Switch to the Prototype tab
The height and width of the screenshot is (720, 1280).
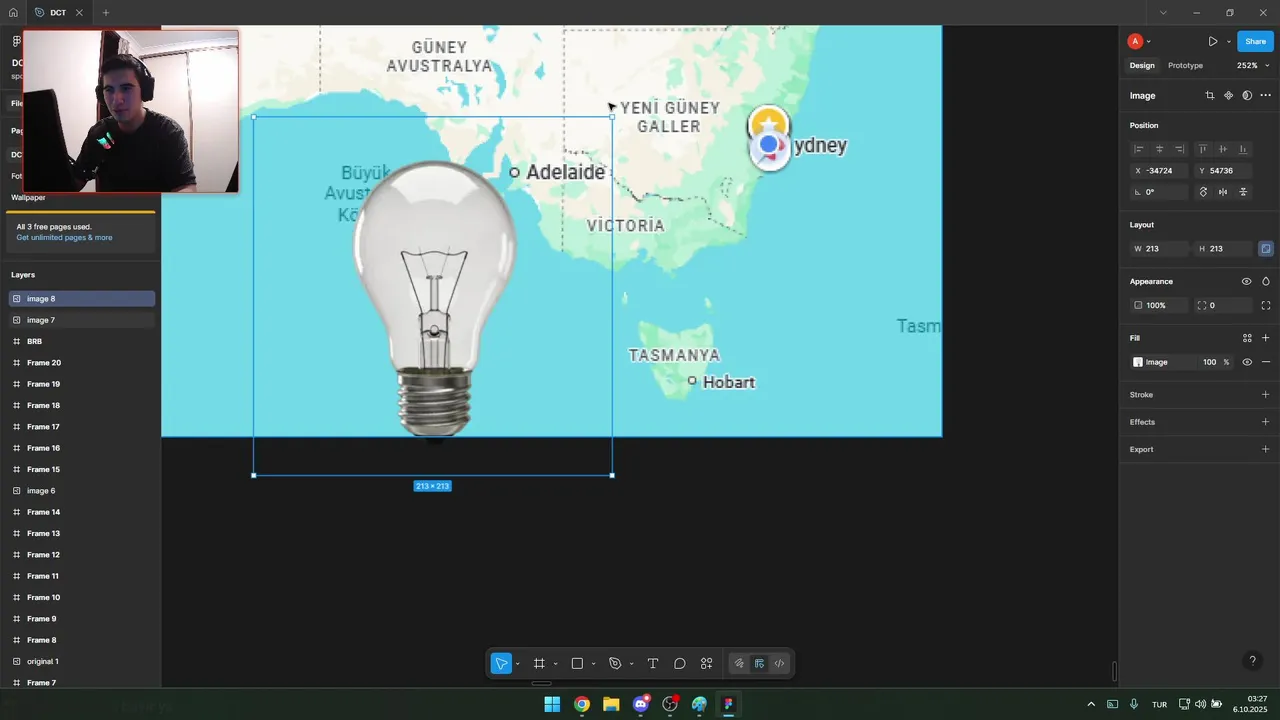click(x=1185, y=66)
